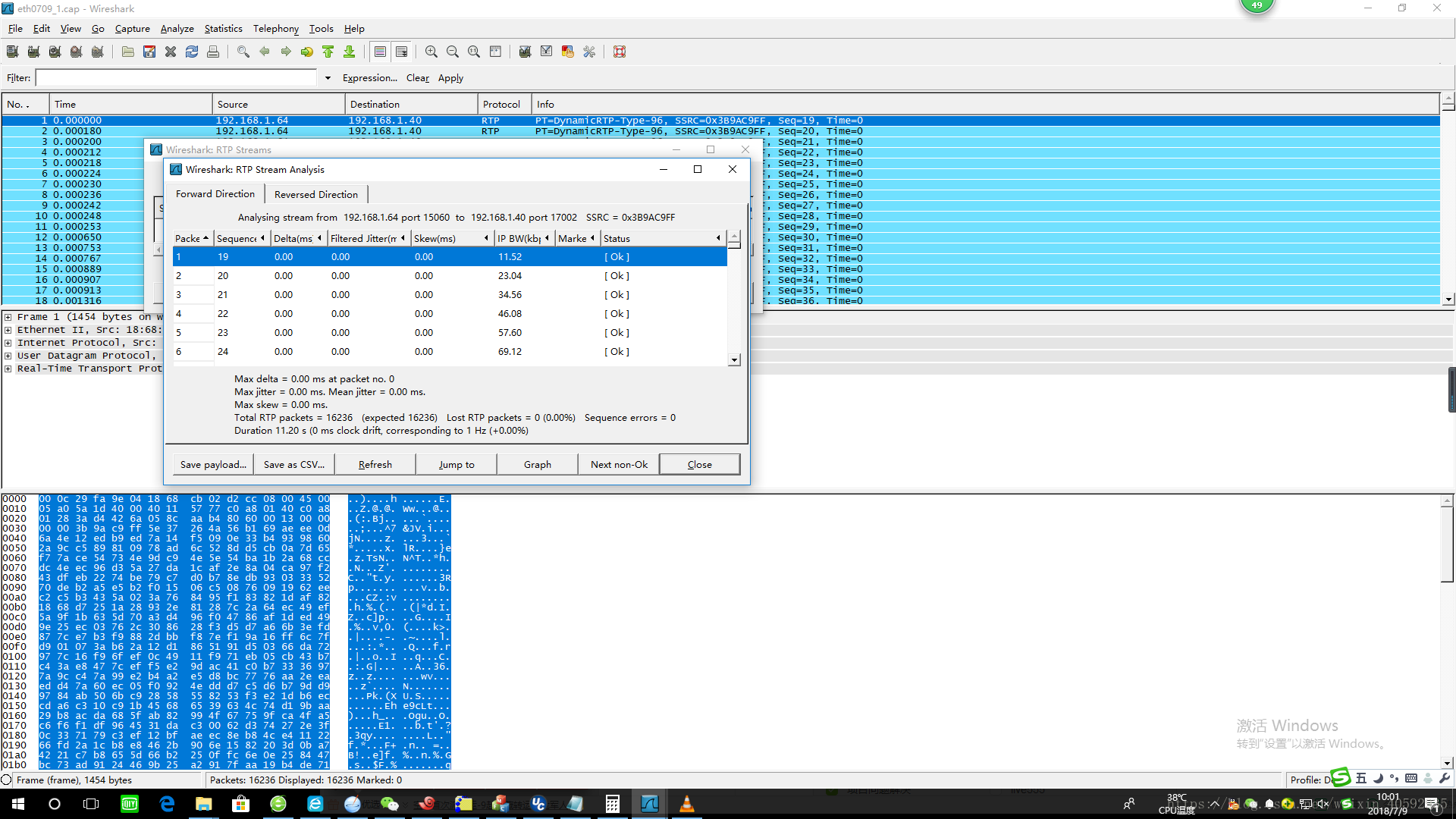This screenshot has width=1456, height=819.
Task: Click the Save capture file icon
Action: [x=149, y=52]
